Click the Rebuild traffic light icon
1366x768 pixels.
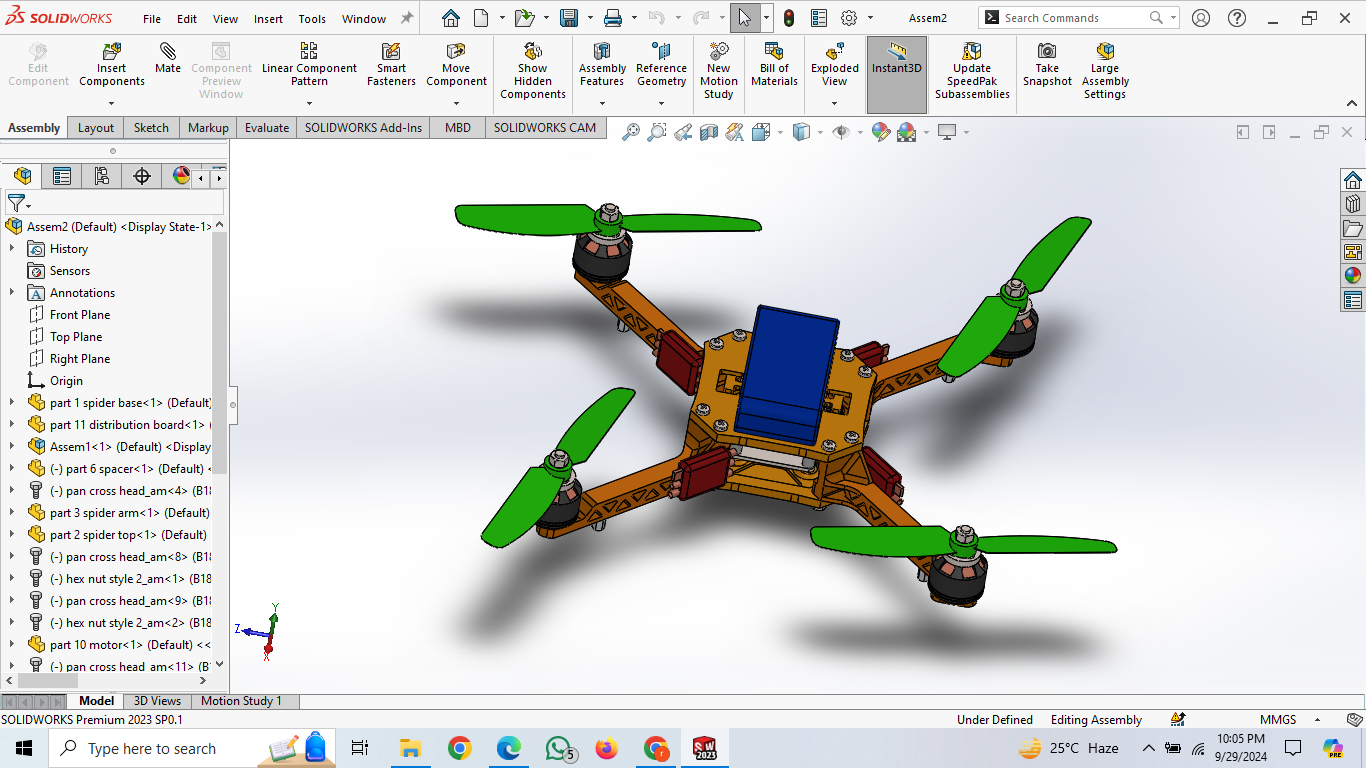[x=789, y=18]
